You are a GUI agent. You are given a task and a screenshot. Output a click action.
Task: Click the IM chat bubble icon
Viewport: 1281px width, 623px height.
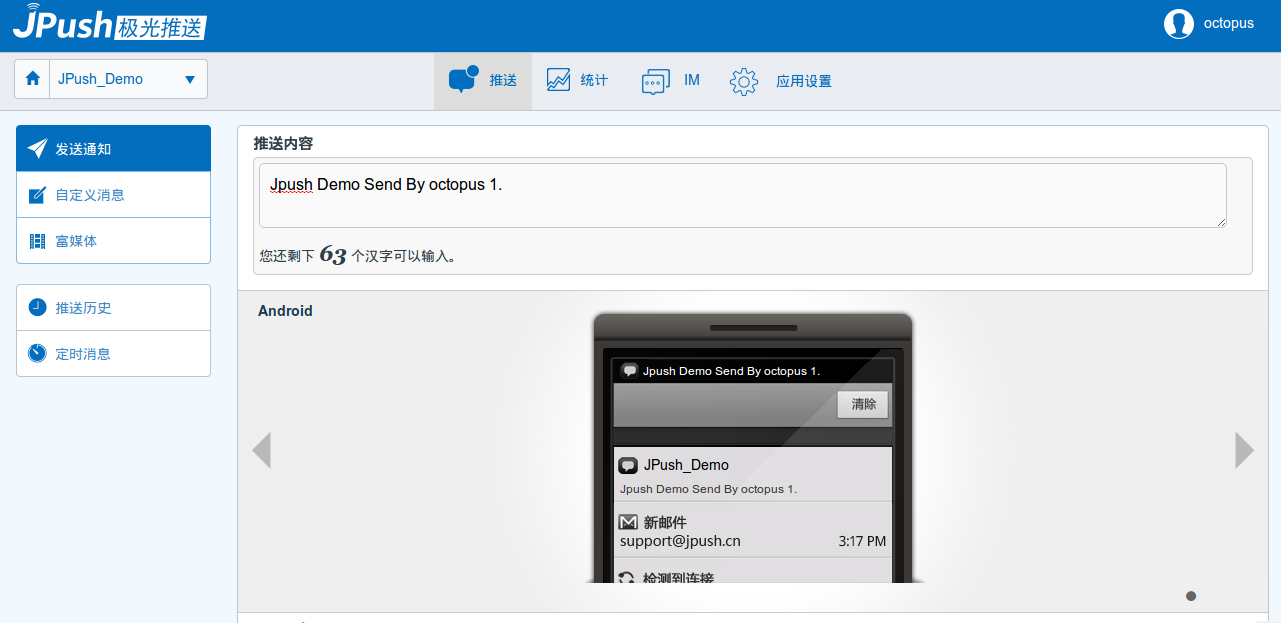coord(655,82)
